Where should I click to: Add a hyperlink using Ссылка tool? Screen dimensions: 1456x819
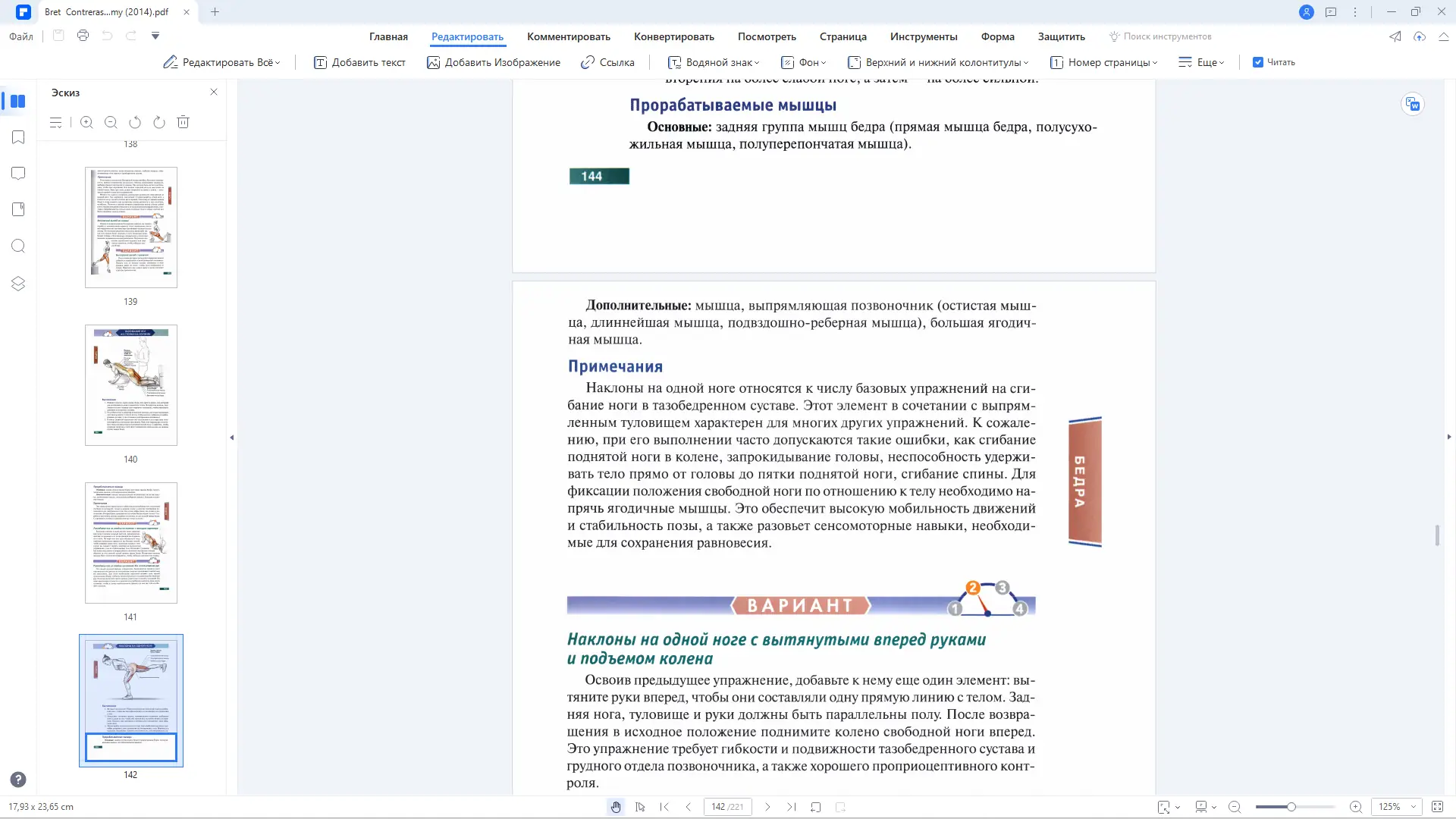pos(607,62)
